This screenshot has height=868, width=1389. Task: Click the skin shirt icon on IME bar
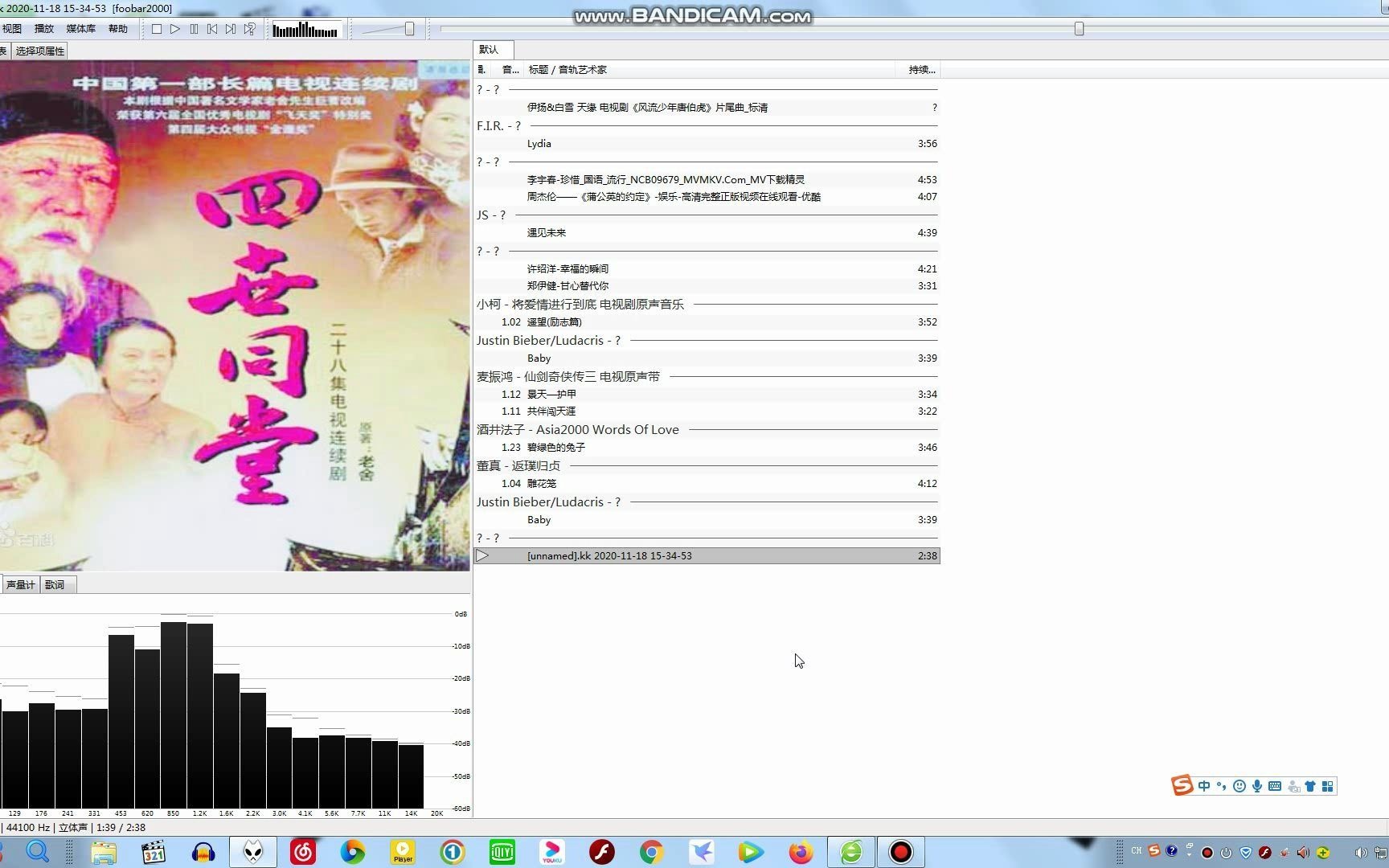point(1310,786)
